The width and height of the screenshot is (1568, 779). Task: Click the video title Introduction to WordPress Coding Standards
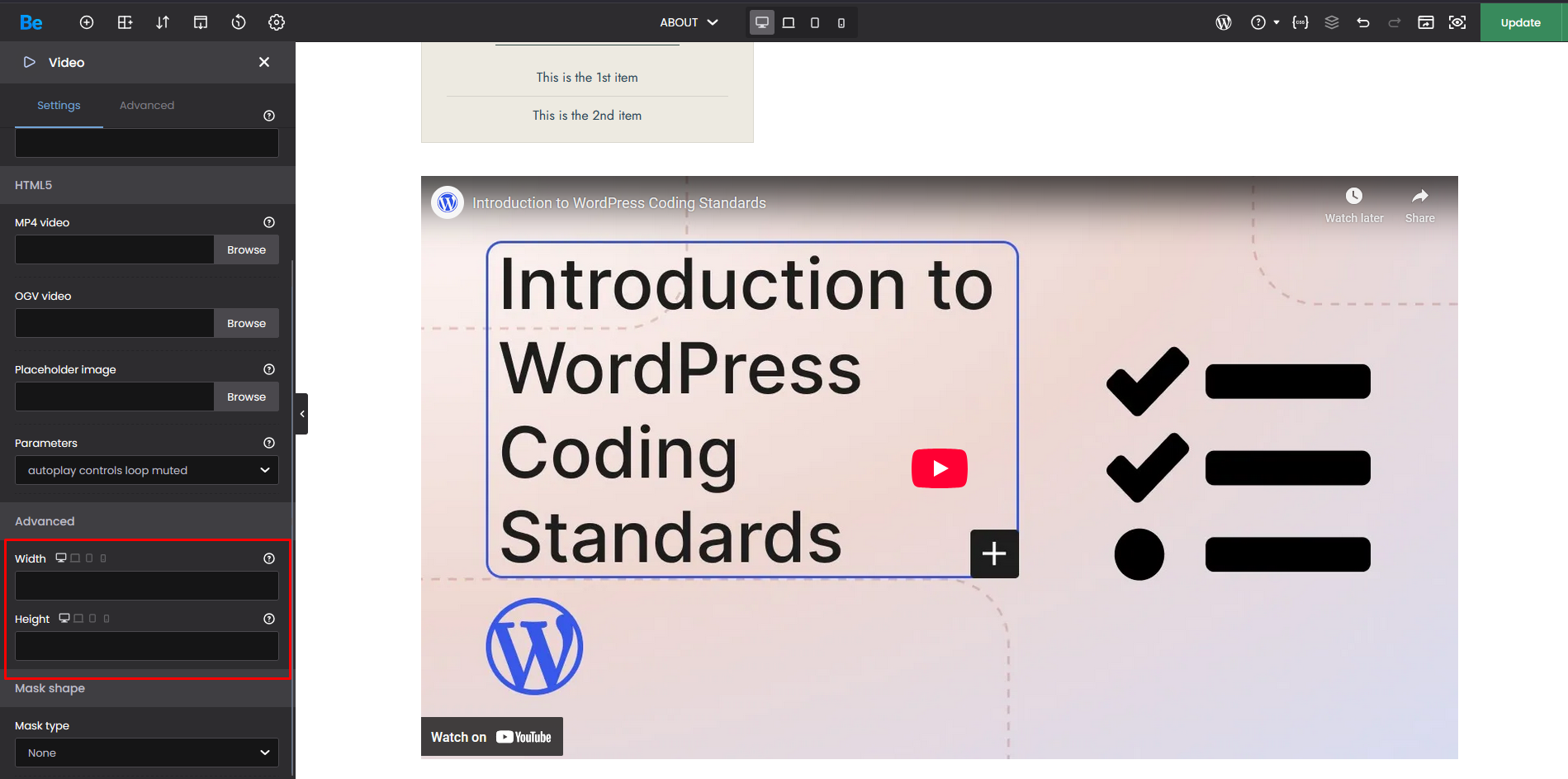[619, 203]
